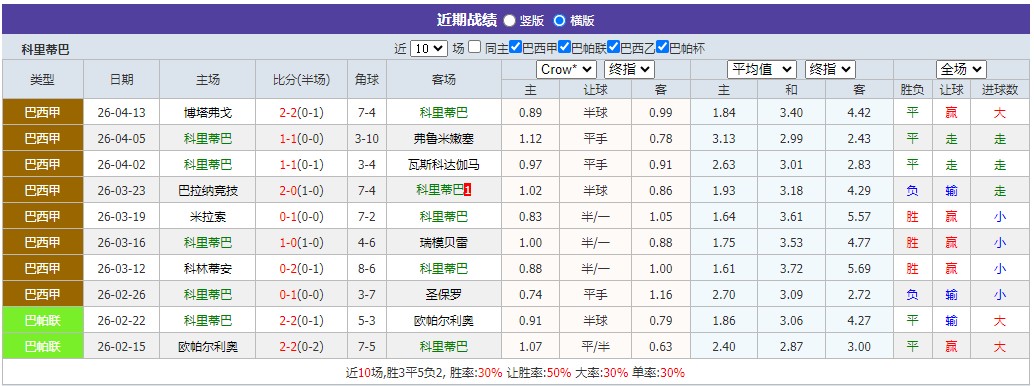Click the 科里蒂巴 team name above the table
1034x386 pixels.
point(45,49)
